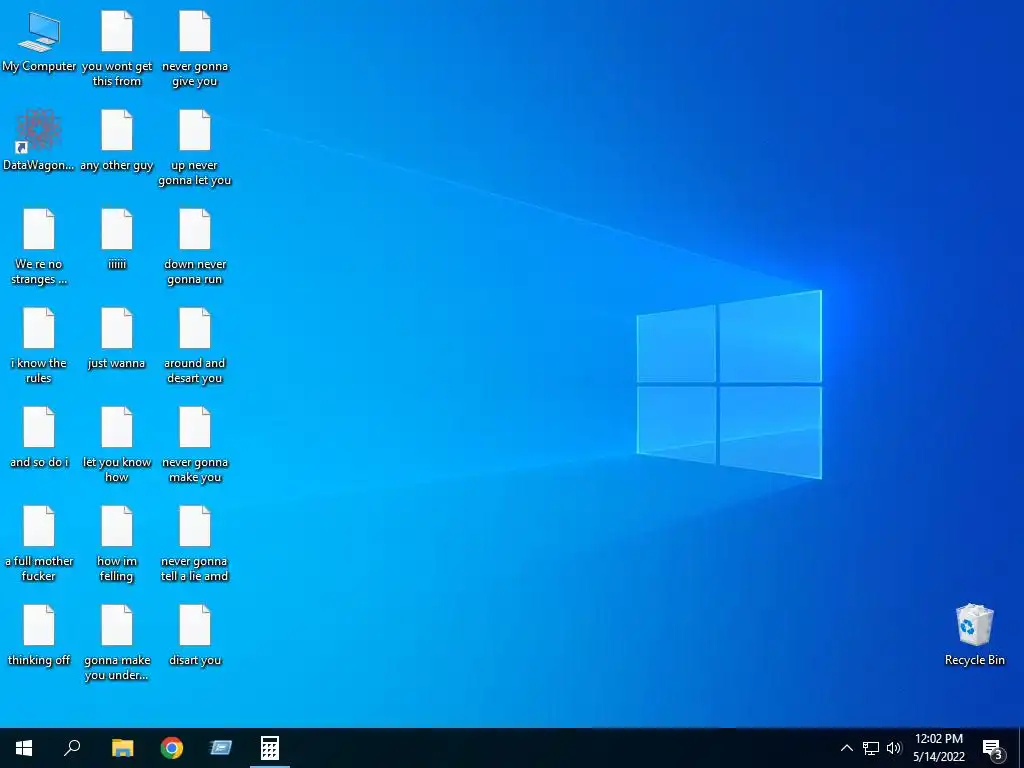Open the Windows Start menu
The image size is (1024, 768).
pos(24,748)
